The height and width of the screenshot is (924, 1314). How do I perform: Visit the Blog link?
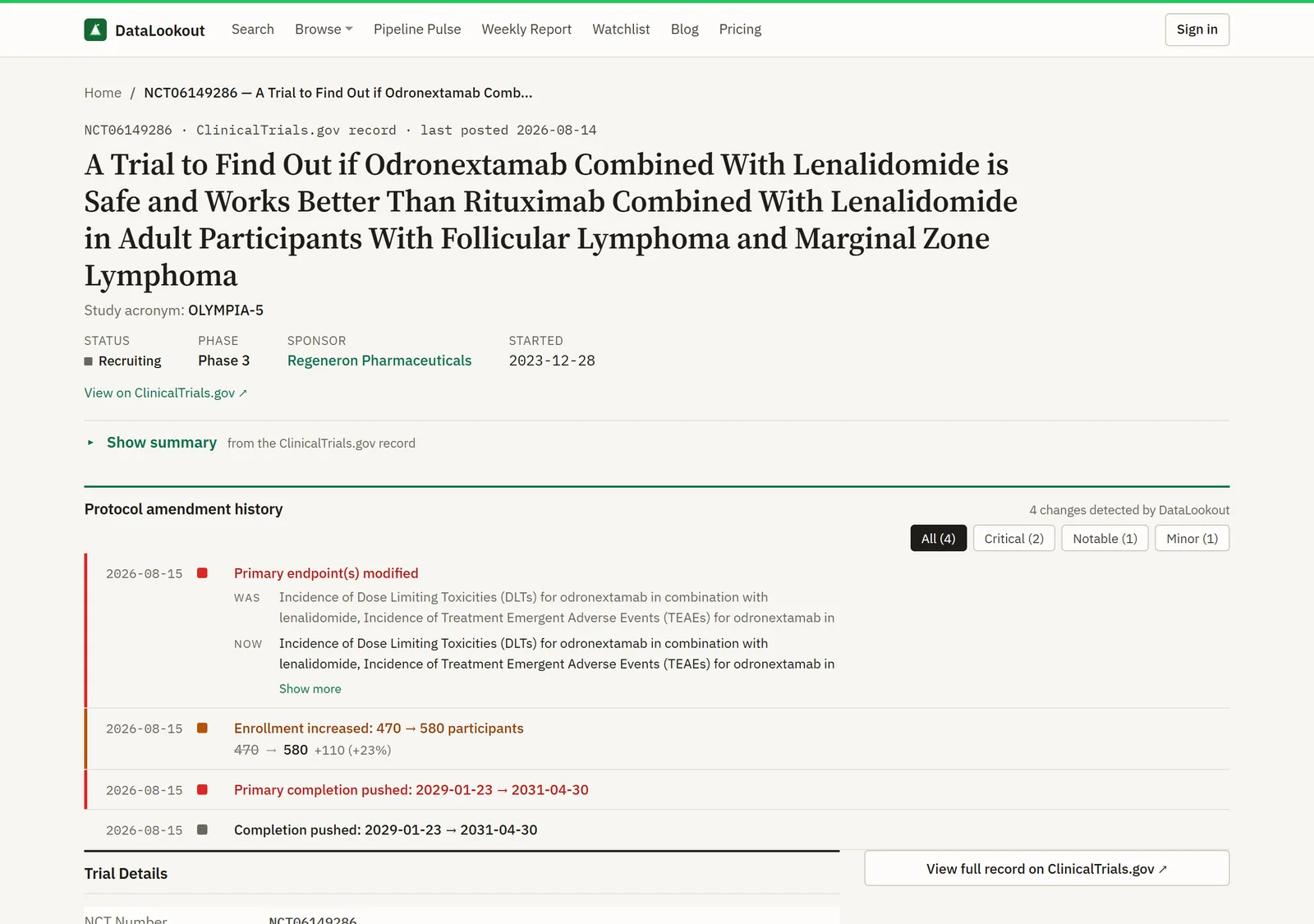click(x=684, y=30)
